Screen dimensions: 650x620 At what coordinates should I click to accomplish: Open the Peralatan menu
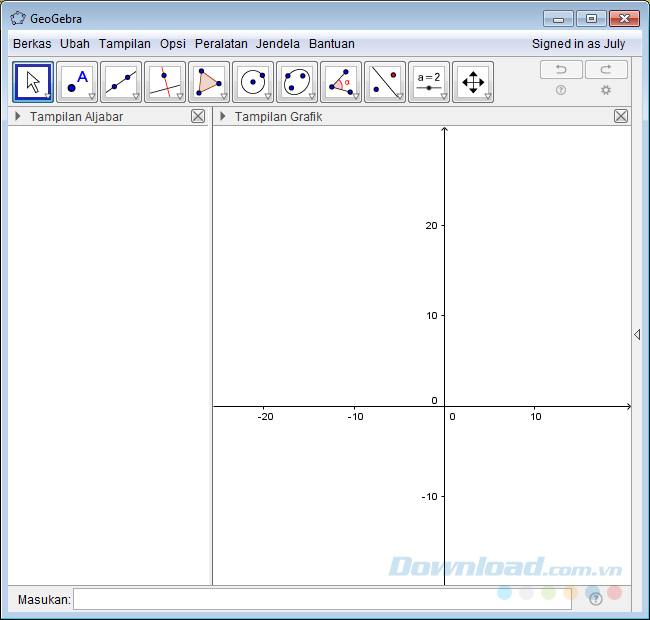[x=221, y=44]
